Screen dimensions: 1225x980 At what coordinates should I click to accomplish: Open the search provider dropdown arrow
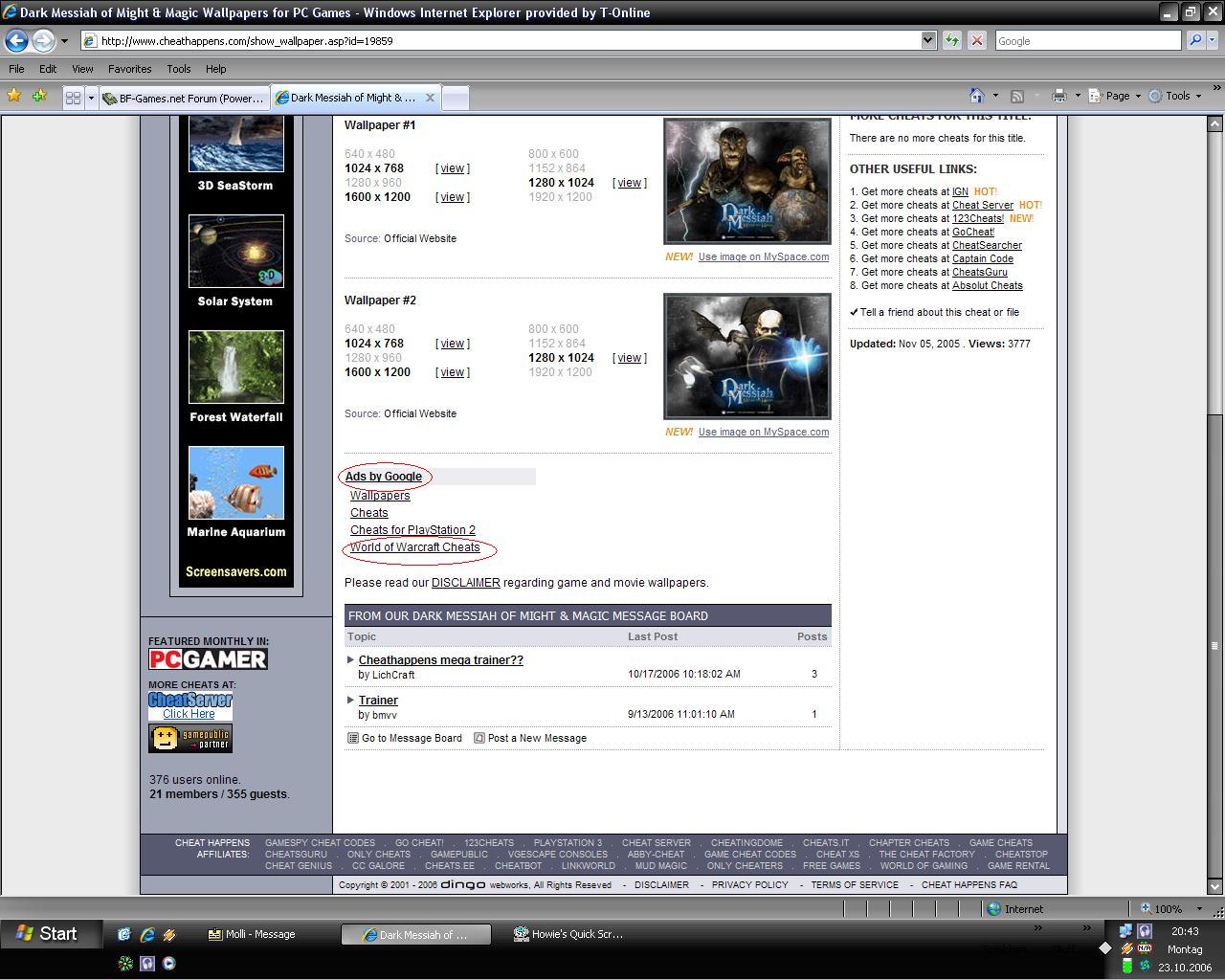coord(1212,40)
